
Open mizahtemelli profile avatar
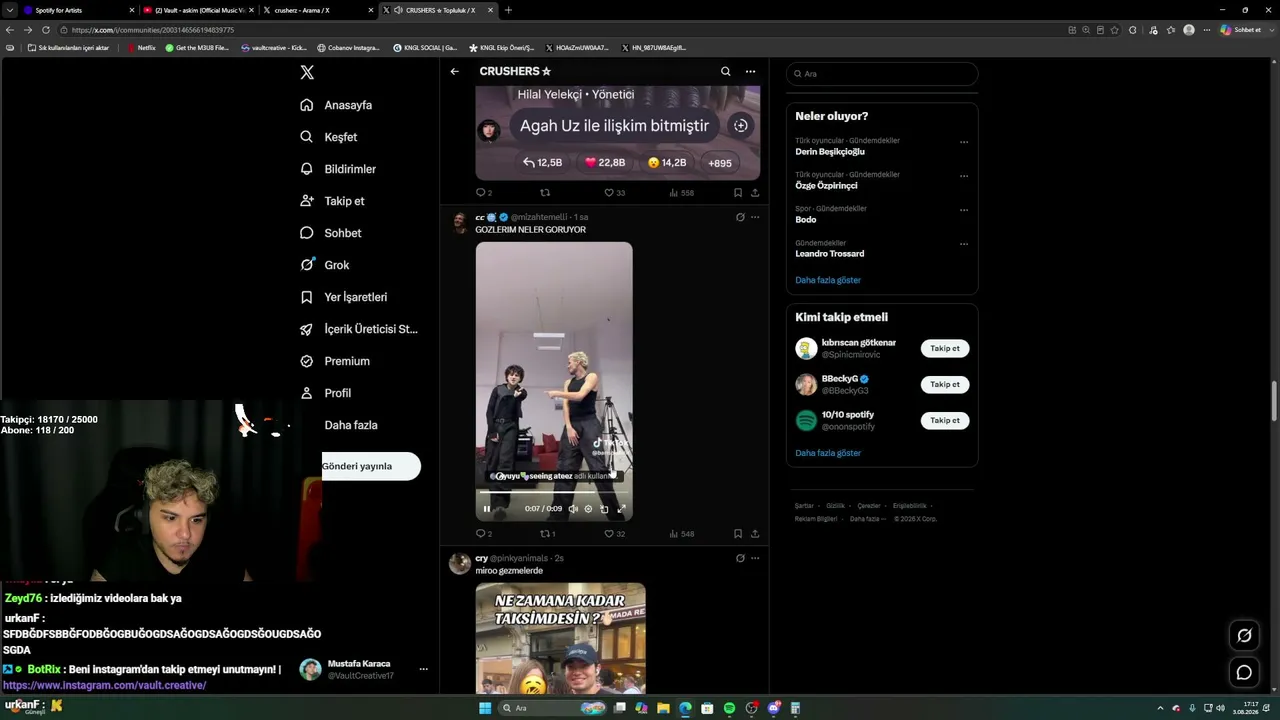[x=460, y=222]
